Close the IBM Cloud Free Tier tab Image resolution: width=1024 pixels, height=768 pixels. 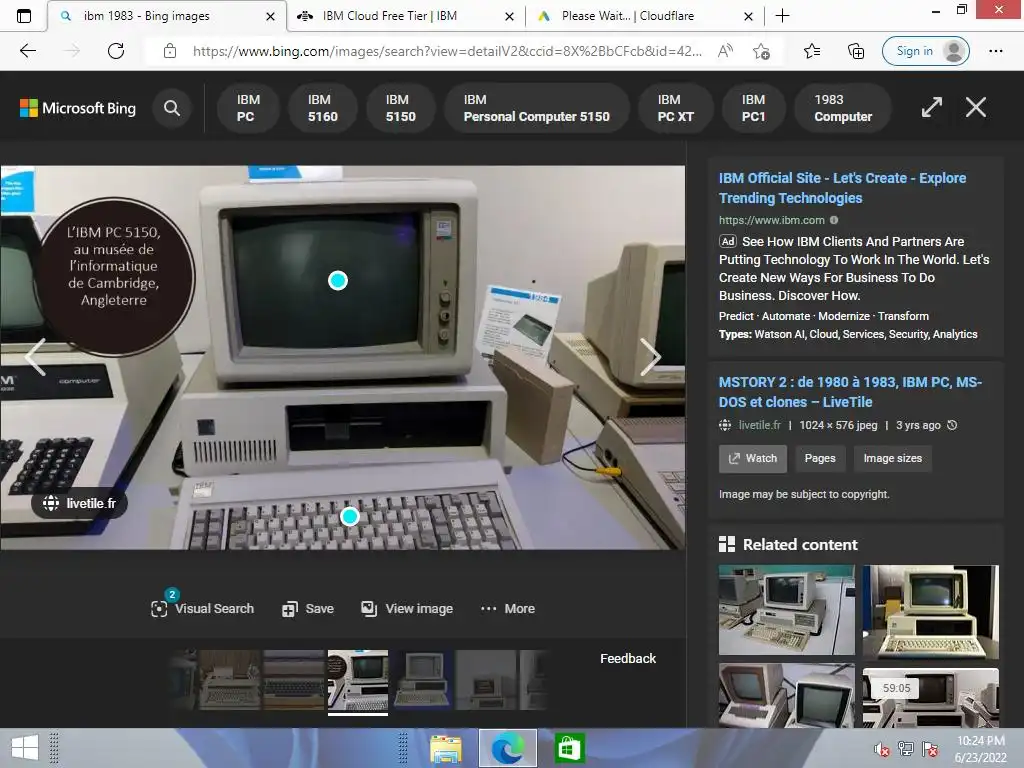tap(509, 16)
